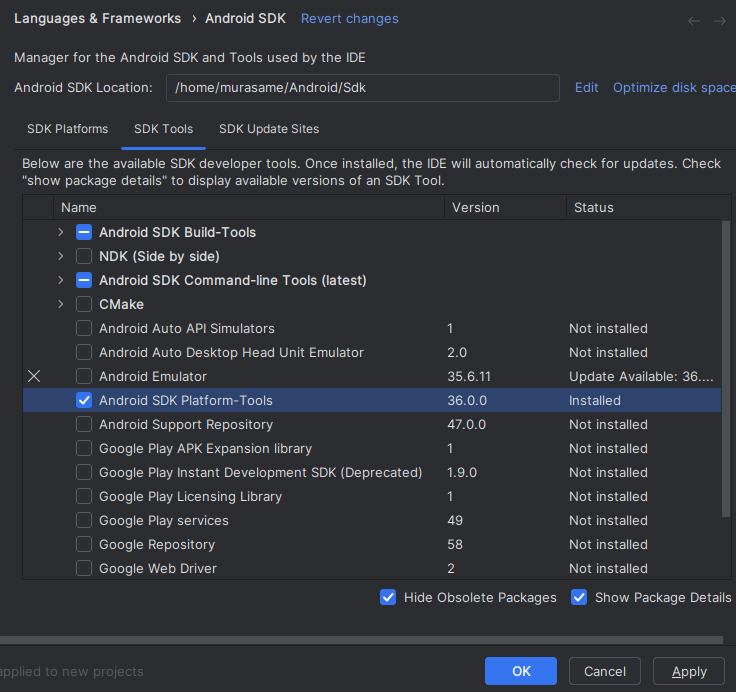Click the Edit link for SDK location
This screenshot has height=692, width=736.
point(586,88)
